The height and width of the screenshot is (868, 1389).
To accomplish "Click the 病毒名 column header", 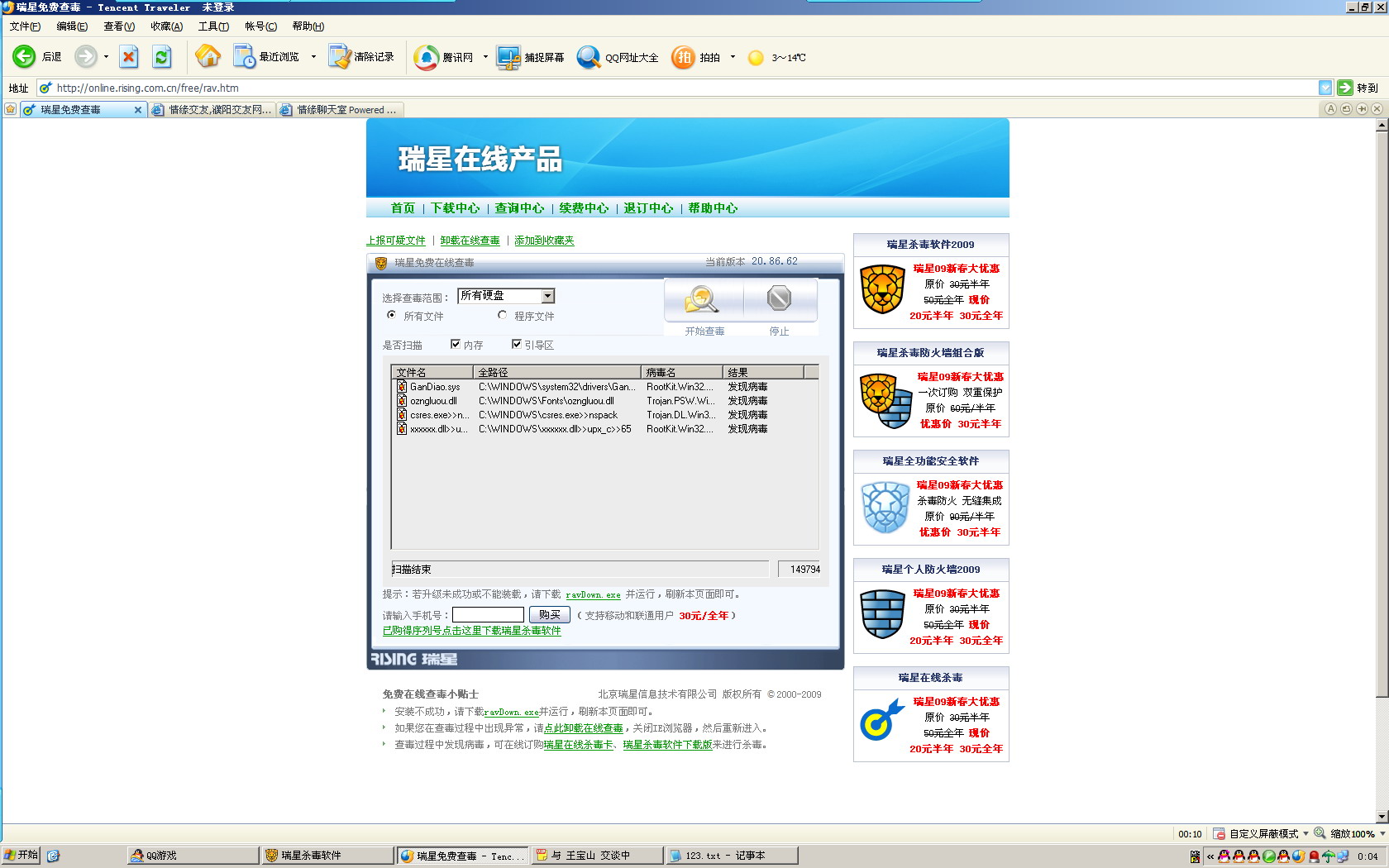I will [683, 372].
